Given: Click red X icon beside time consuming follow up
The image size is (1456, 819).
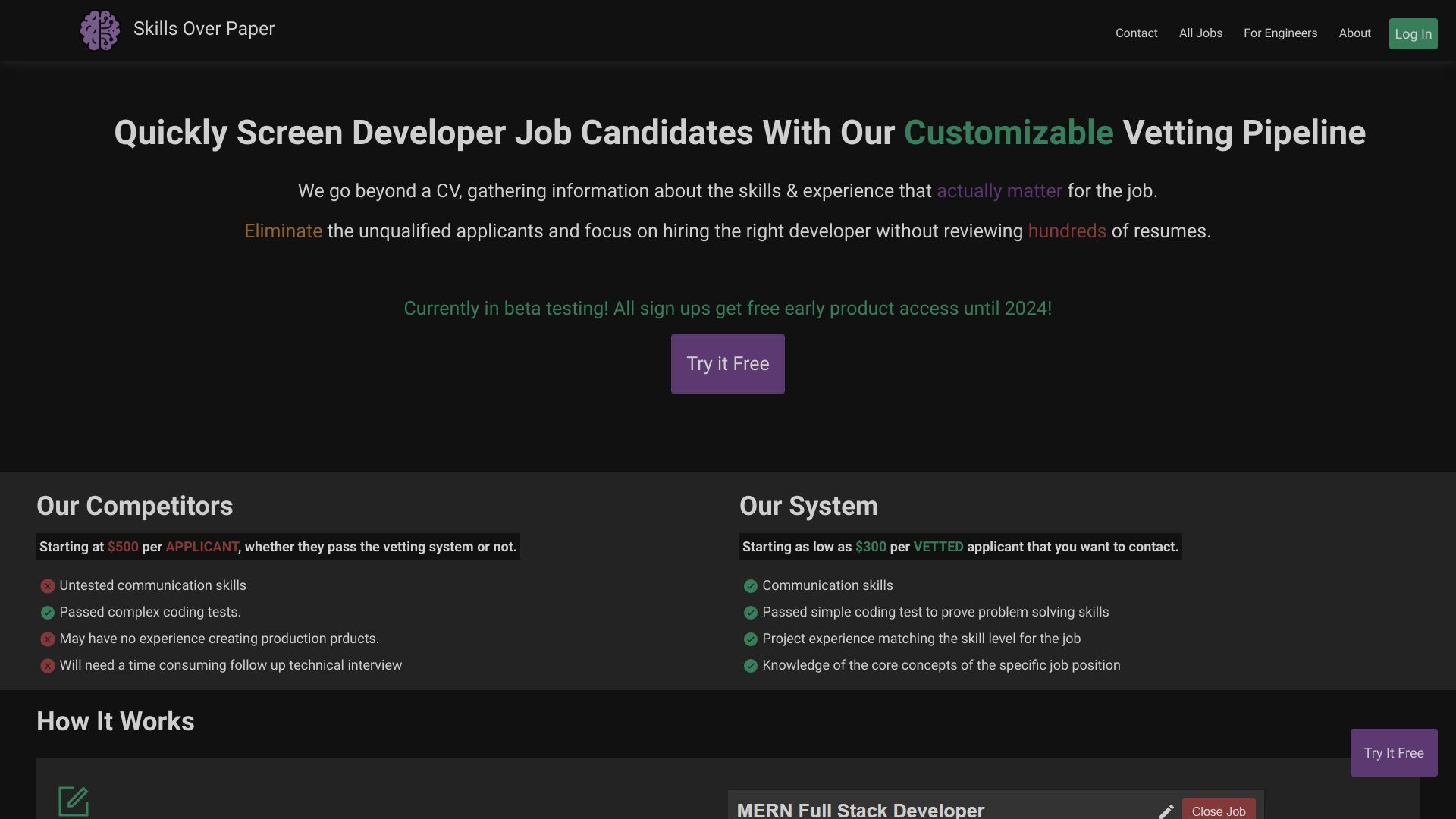Looking at the screenshot, I should pyautogui.click(x=48, y=666).
